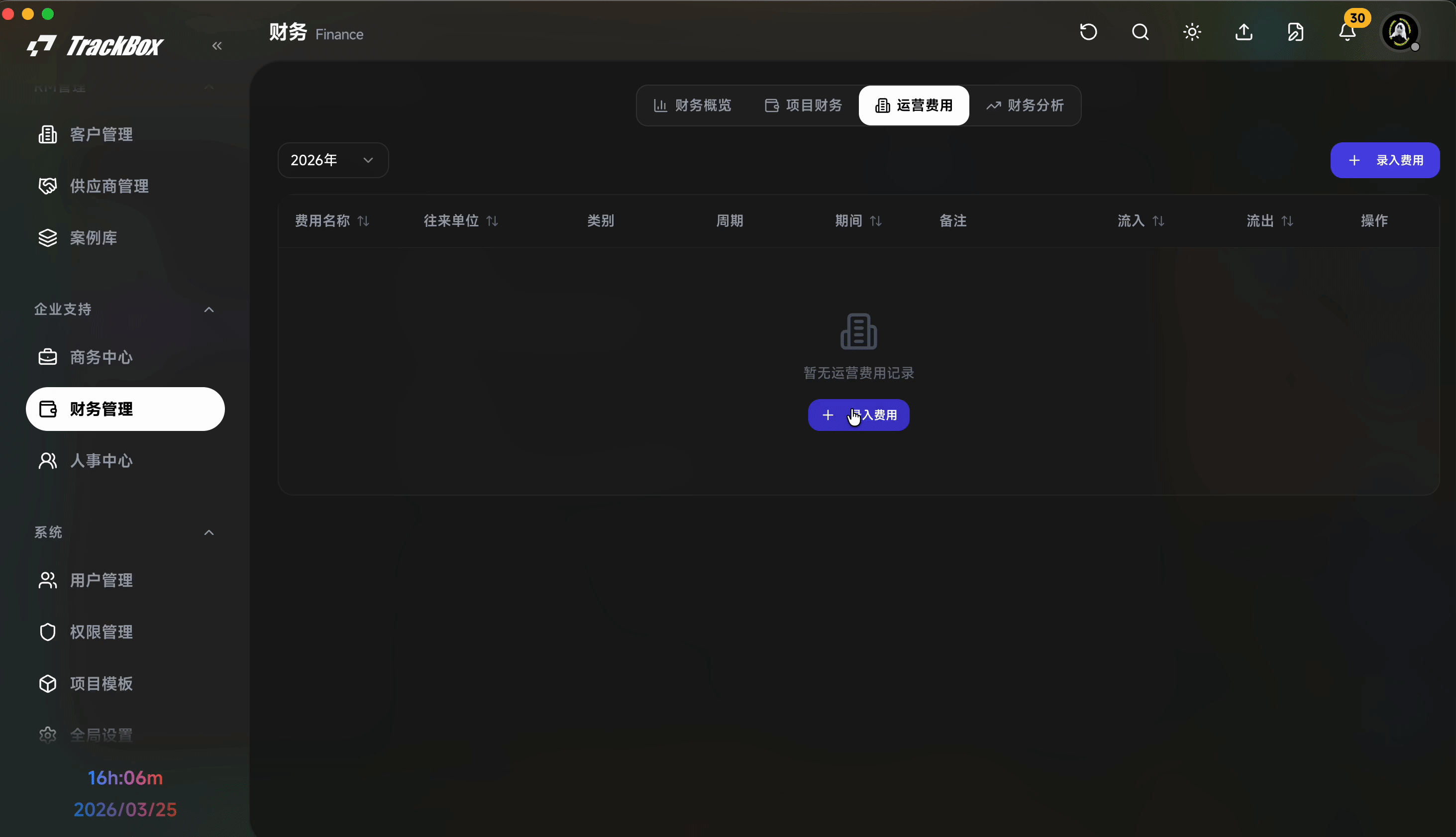This screenshot has height=837, width=1456.
Task: Click the 系统 section label
Action: coord(48,533)
